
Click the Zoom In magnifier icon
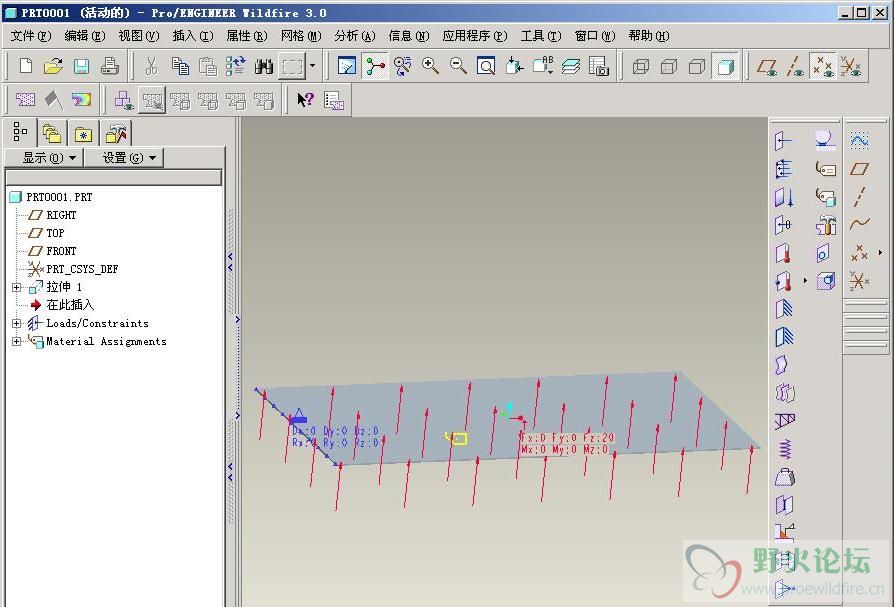click(430, 66)
